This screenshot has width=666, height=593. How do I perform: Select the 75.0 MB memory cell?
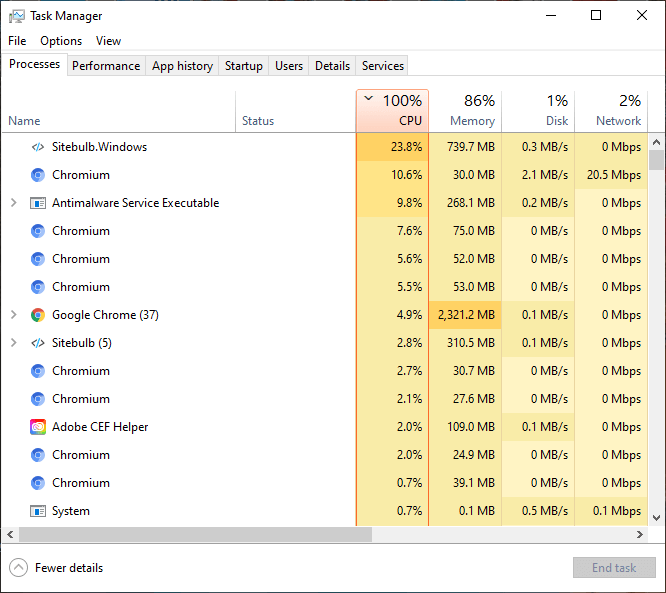click(465, 231)
